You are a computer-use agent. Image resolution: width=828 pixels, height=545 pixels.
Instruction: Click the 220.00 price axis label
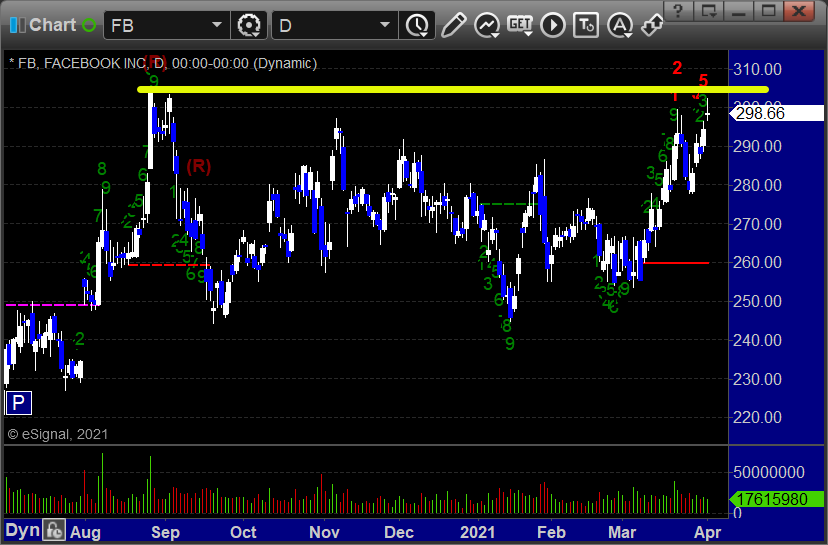point(757,417)
